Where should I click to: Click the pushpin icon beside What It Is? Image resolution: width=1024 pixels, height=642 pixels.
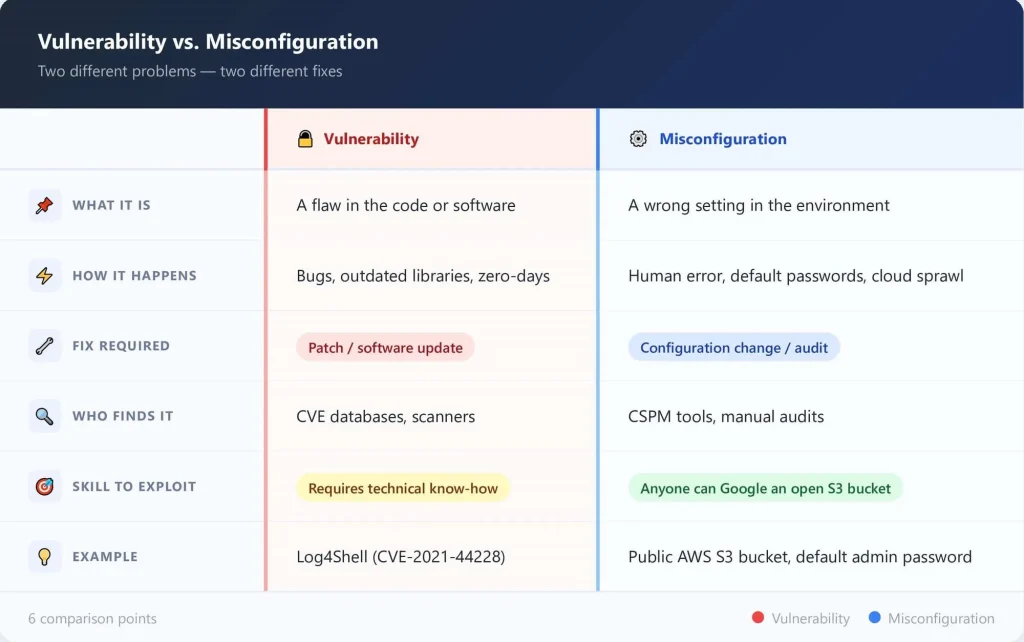(44, 205)
